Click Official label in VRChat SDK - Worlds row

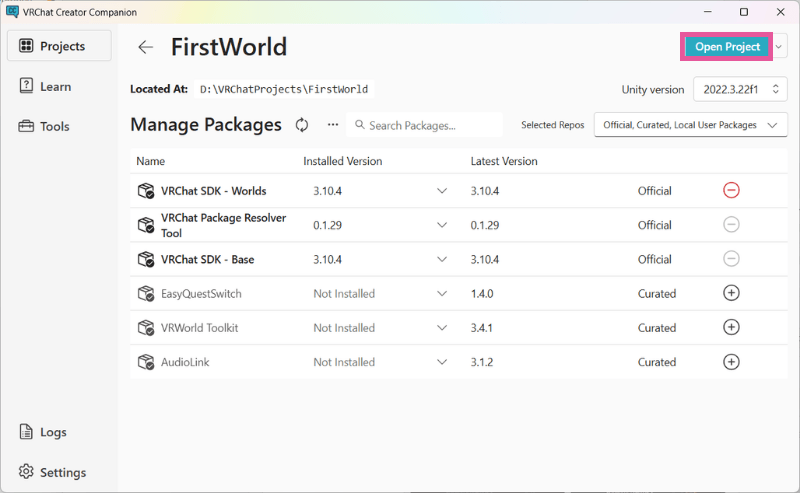(655, 191)
